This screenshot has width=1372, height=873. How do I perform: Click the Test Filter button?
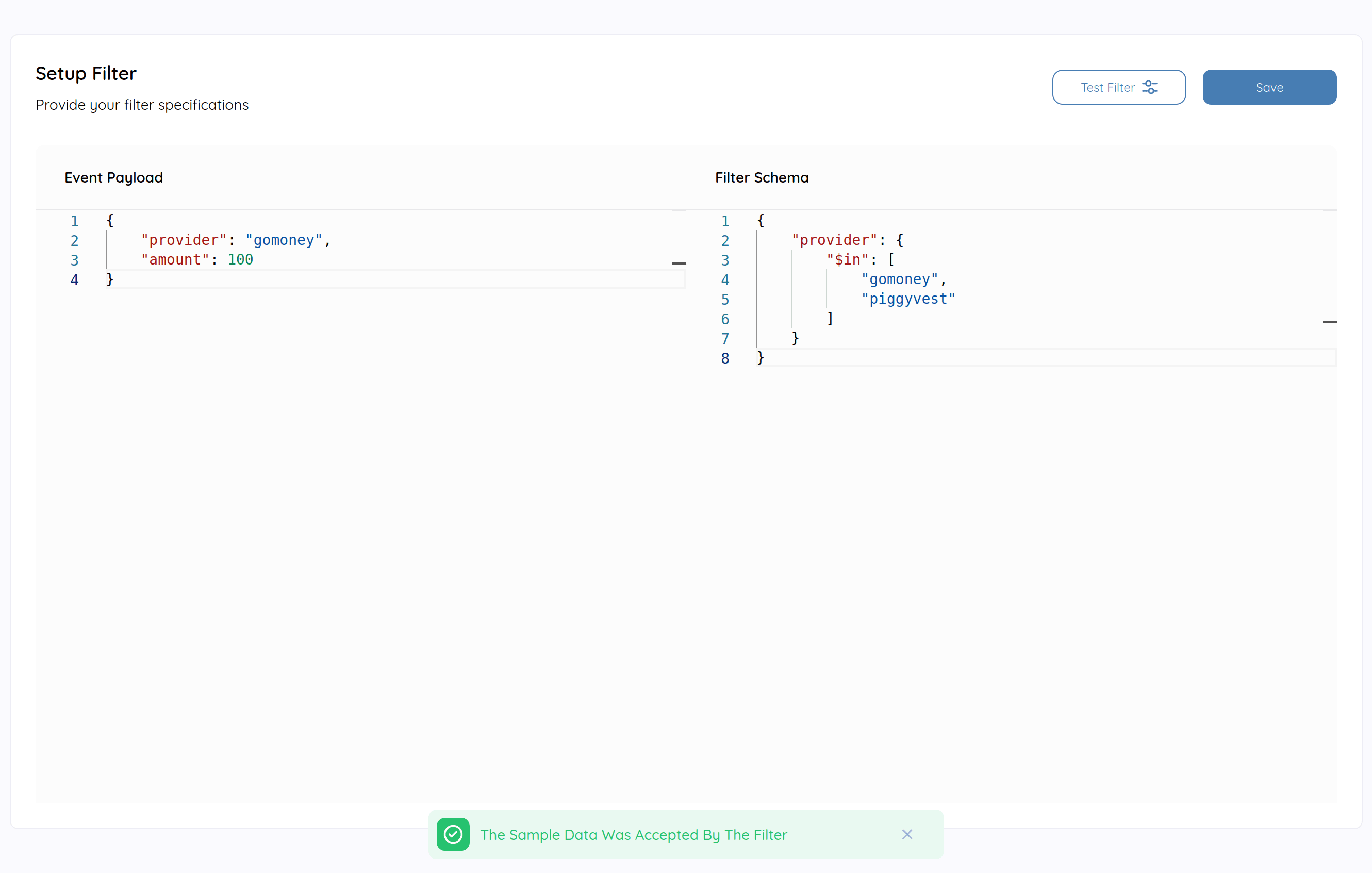1108,87
